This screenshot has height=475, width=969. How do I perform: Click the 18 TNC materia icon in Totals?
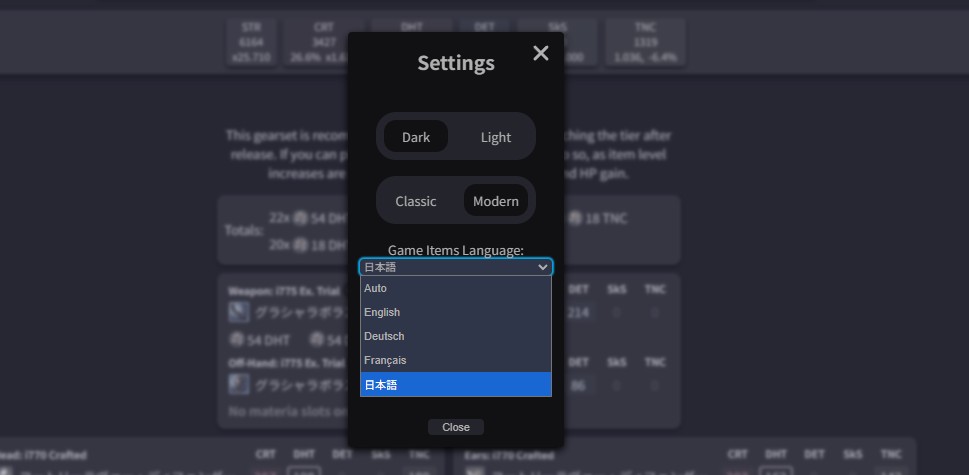click(x=576, y=218)
